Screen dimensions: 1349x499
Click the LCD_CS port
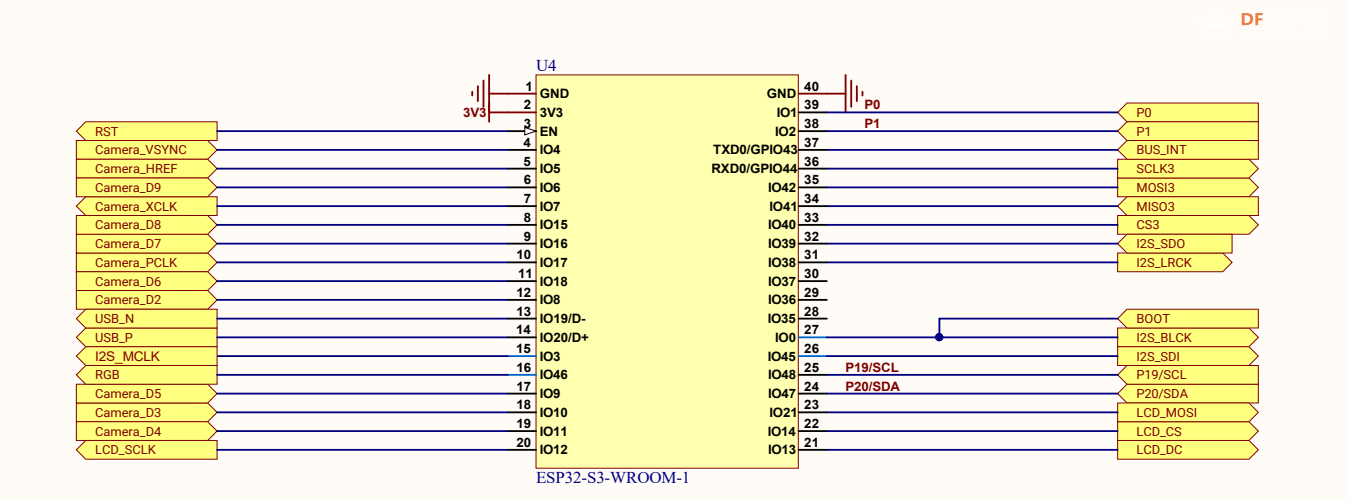click(x=1188, y=432)
